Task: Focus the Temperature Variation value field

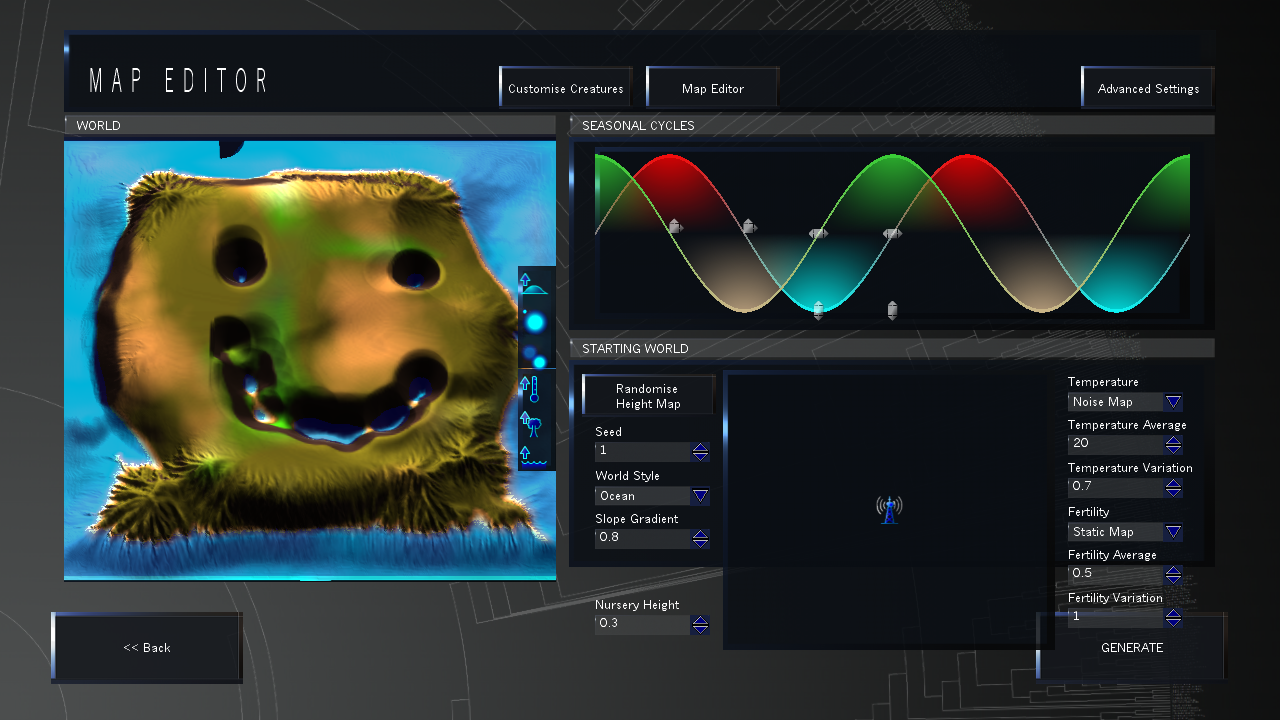Action: click(1116, 487)
